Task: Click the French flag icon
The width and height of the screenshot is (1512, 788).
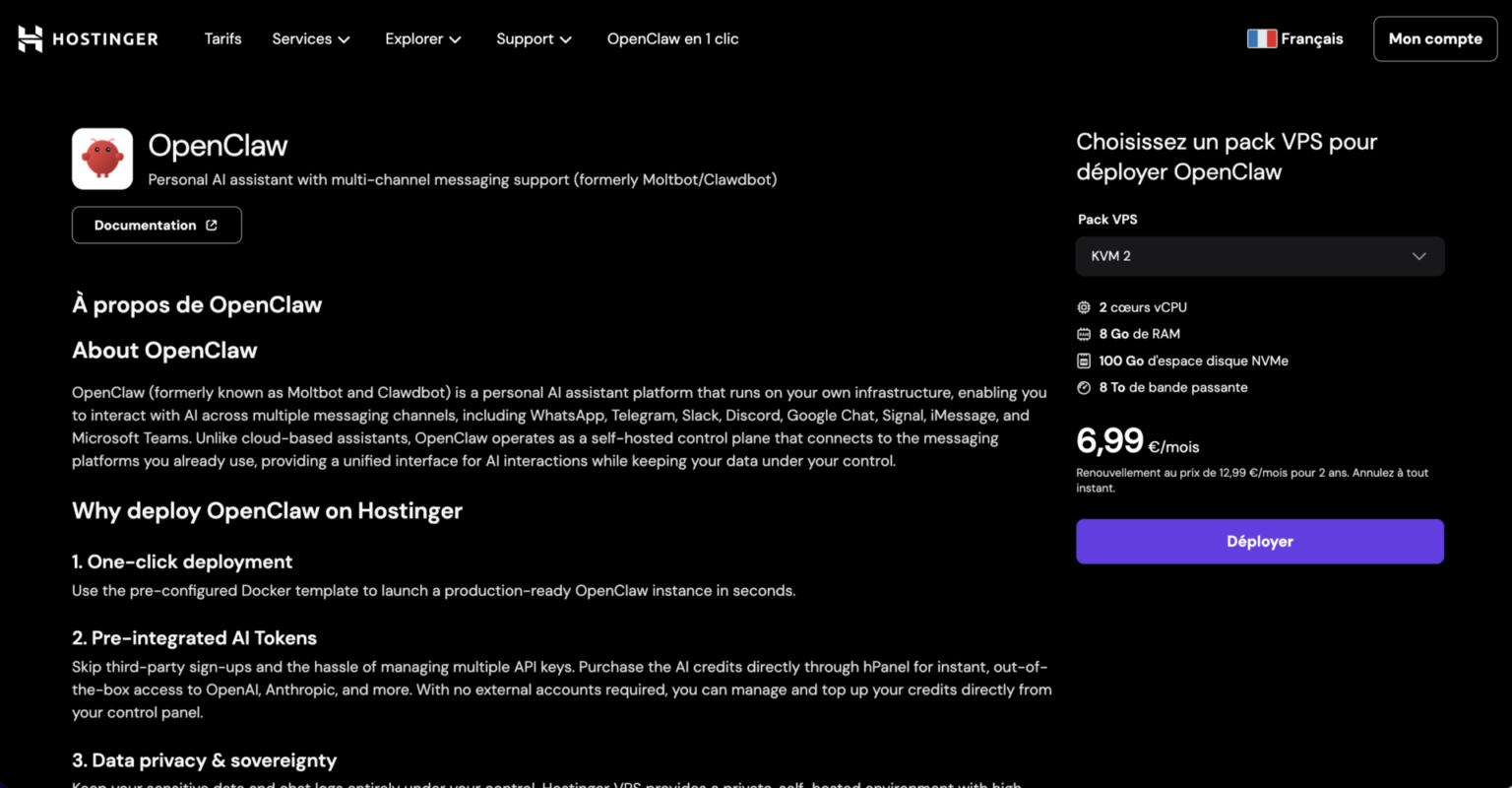Action: pos(1261,38)
